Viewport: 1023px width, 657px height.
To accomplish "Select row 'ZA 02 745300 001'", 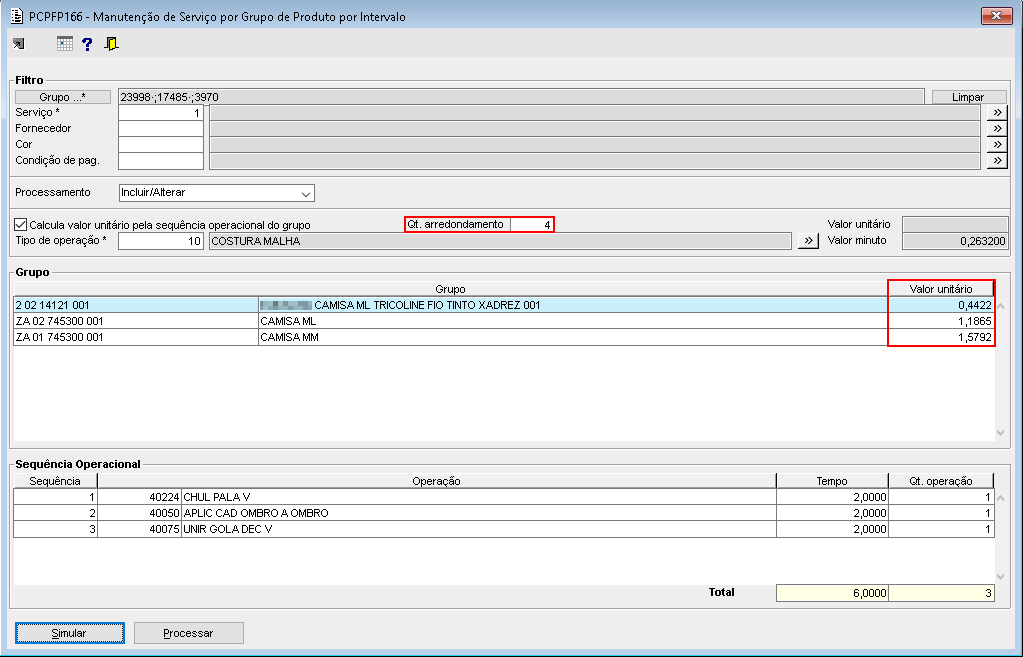I will [x=504, y=321].
